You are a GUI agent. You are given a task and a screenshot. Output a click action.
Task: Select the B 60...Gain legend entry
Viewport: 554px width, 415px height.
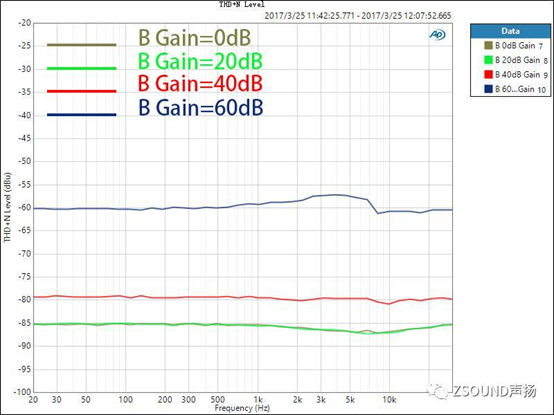[515, 89]
